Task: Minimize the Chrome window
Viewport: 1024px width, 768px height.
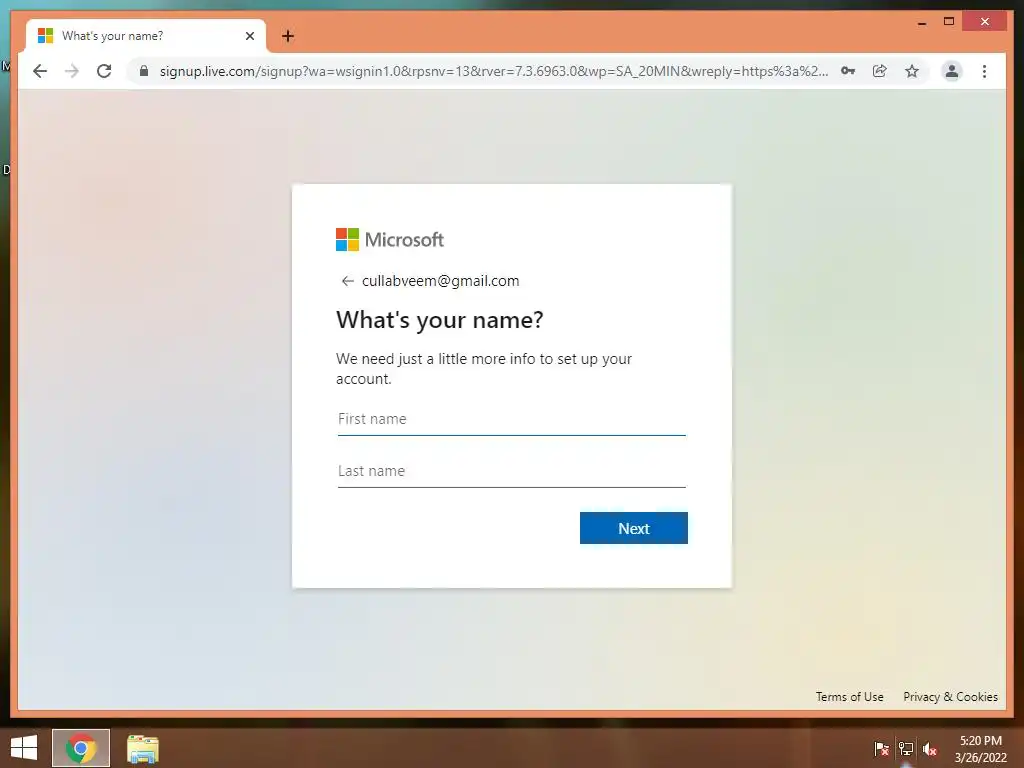Action: pos(921,22)
